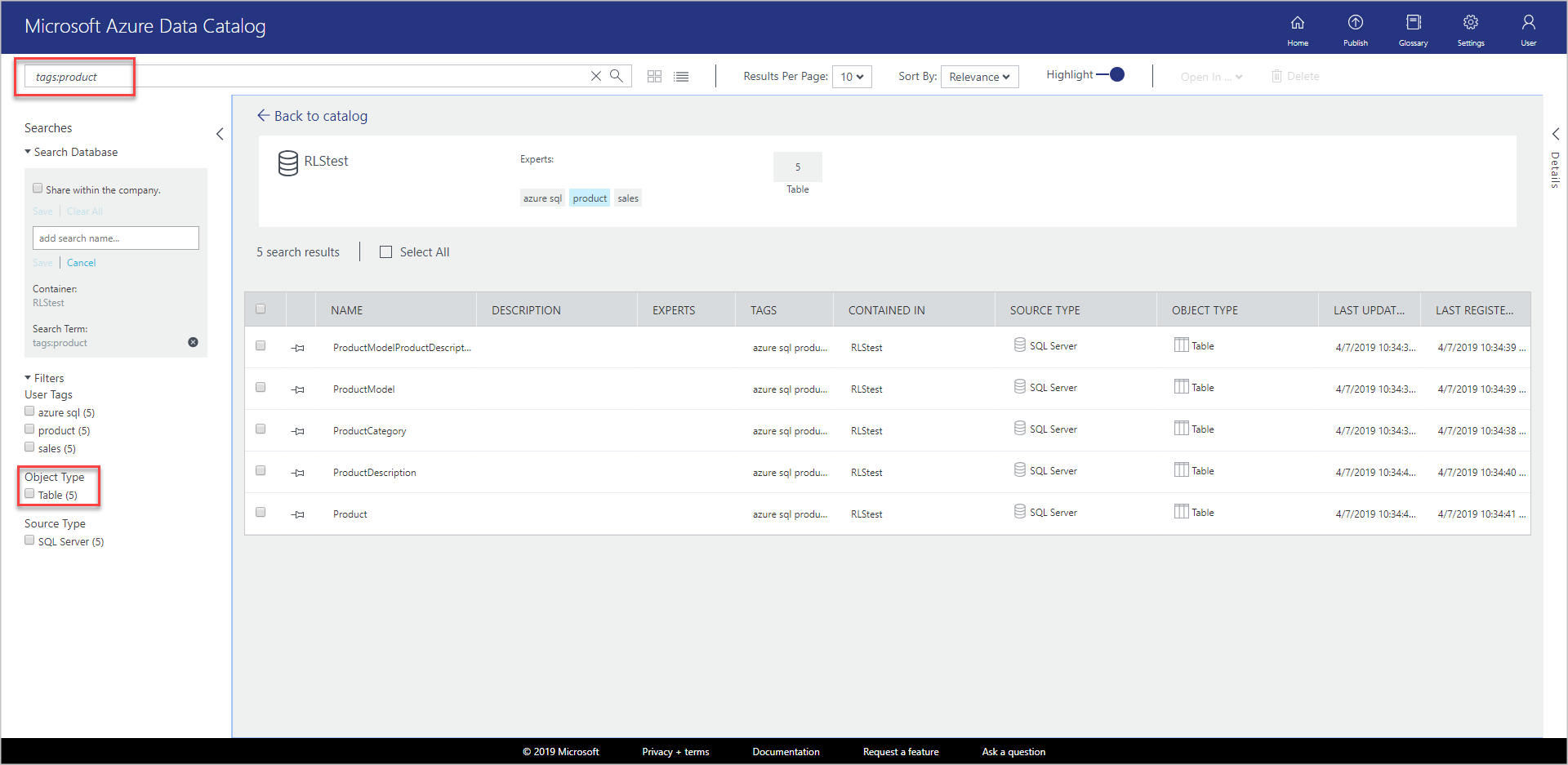
Task: Switch to list view of search results
Action: tap(681, 76)
